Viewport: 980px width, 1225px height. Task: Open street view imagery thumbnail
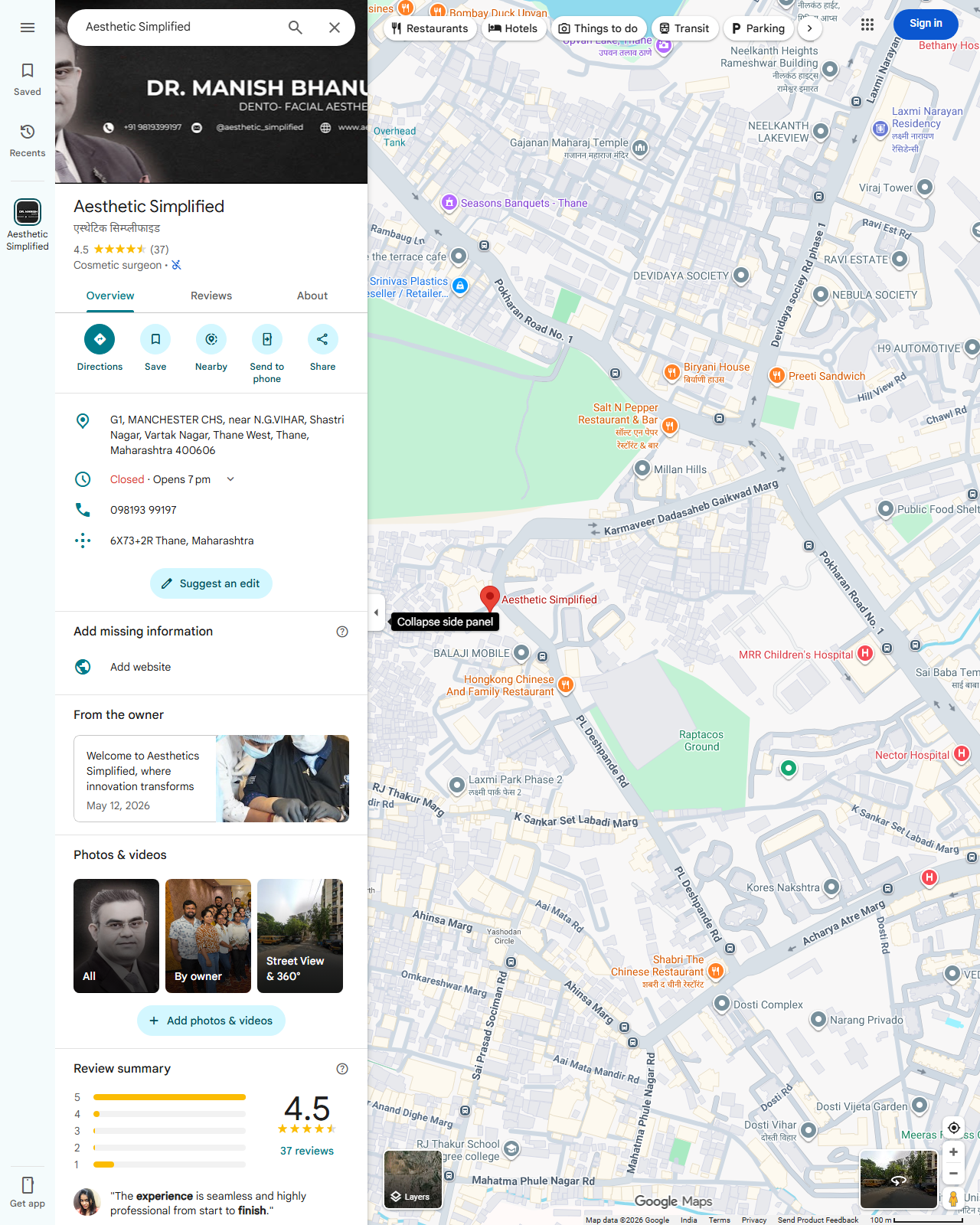[899, 1179]
